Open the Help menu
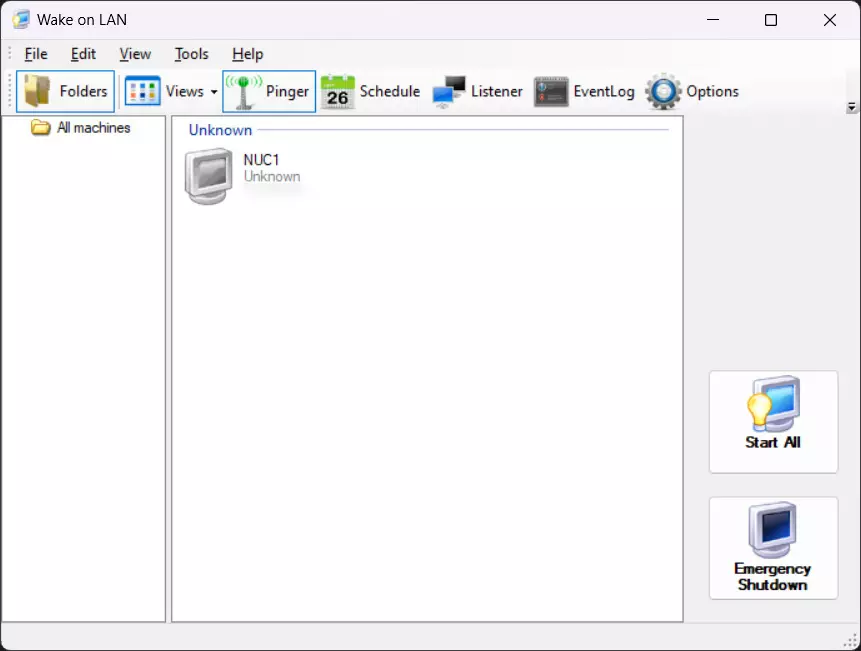Viewport: 861px width, 651px height. [x=248, y=54]
